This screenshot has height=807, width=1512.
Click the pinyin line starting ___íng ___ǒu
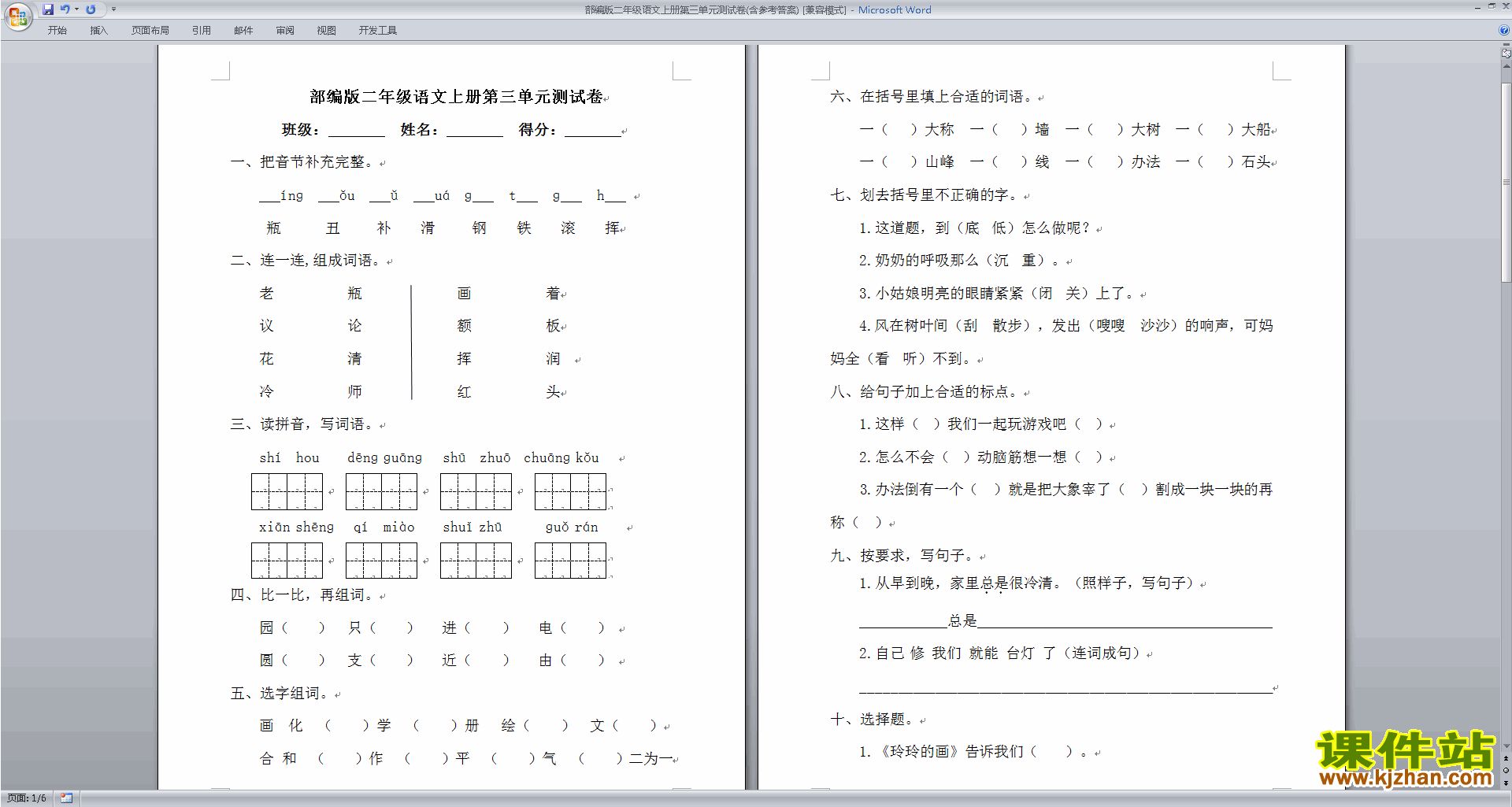(443, 196)
